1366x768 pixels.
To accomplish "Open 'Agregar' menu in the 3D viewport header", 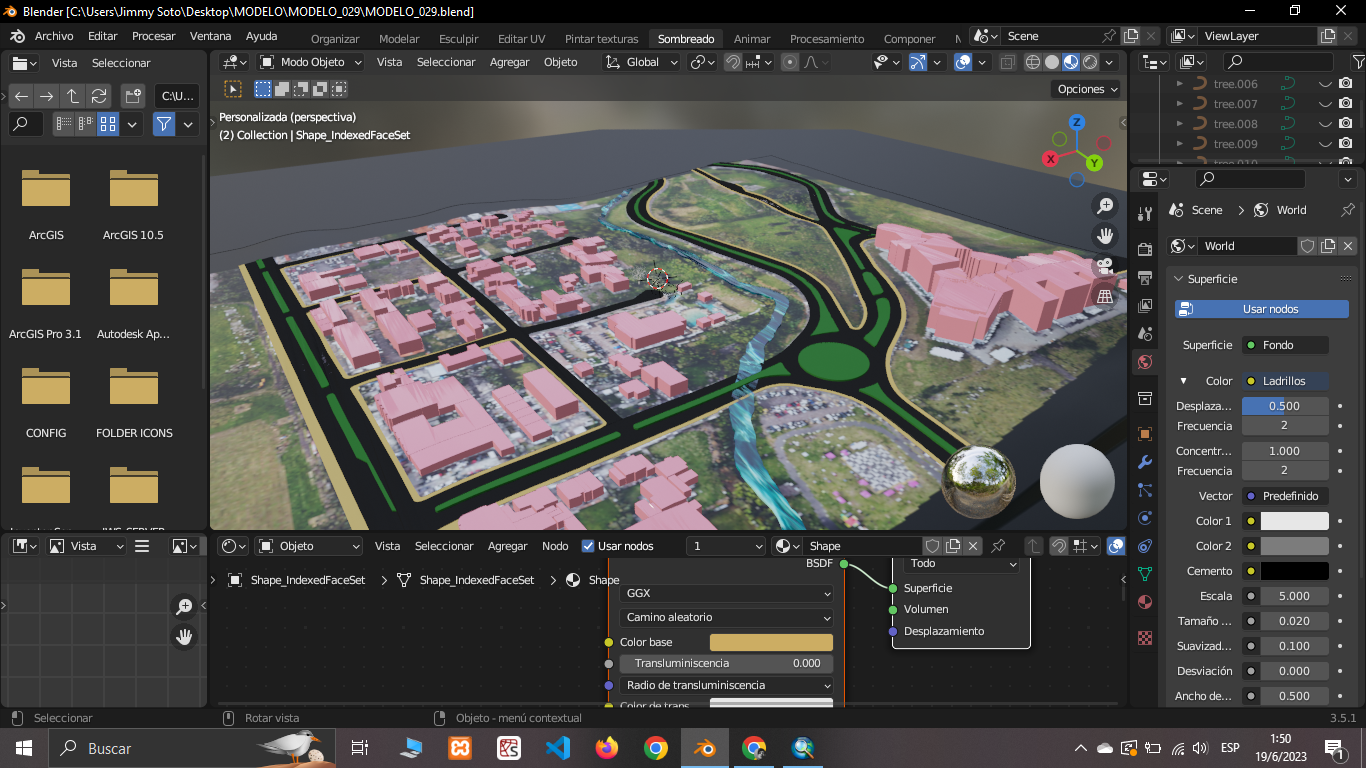I will tap(509, 62).
